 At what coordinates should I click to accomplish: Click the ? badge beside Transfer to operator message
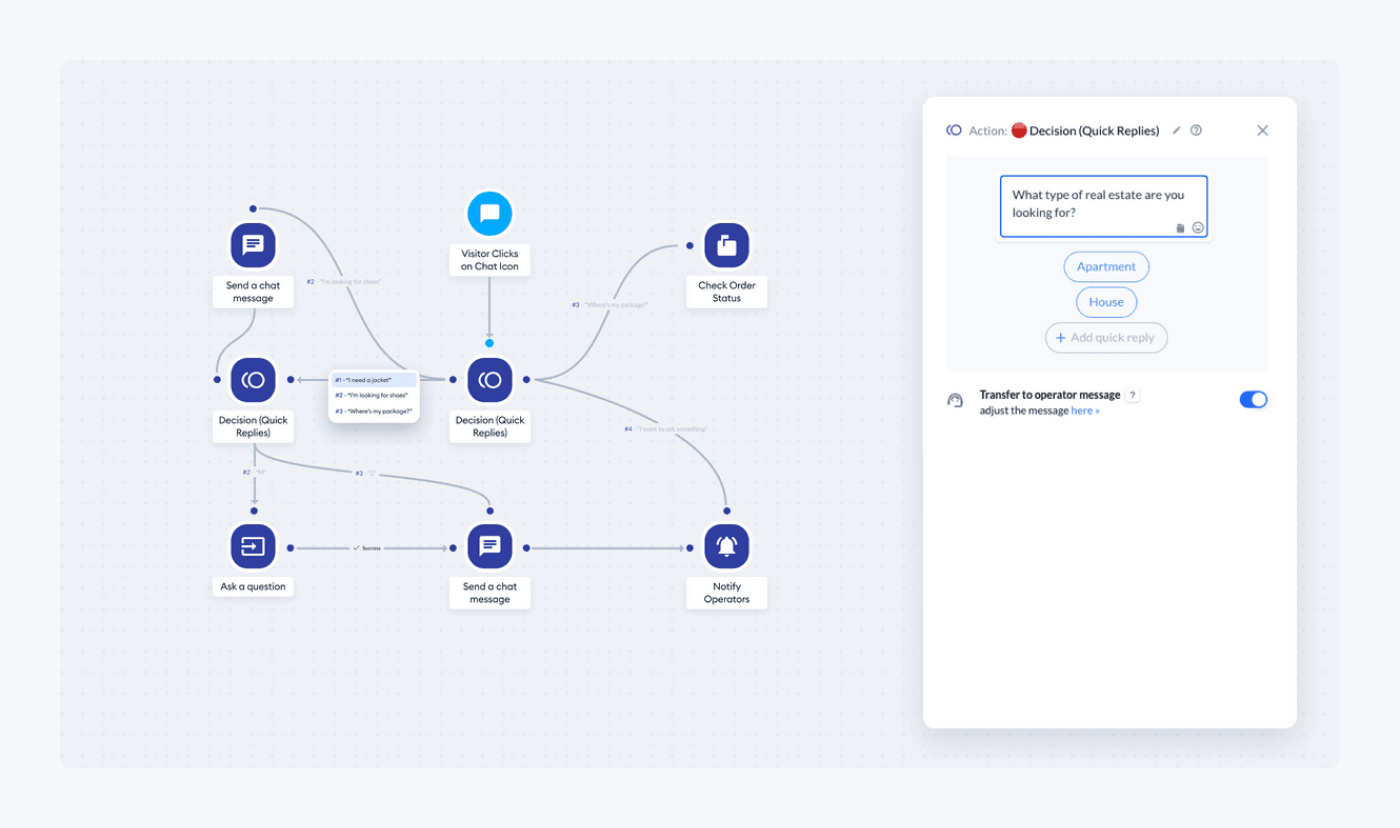tap(1131, 394)
